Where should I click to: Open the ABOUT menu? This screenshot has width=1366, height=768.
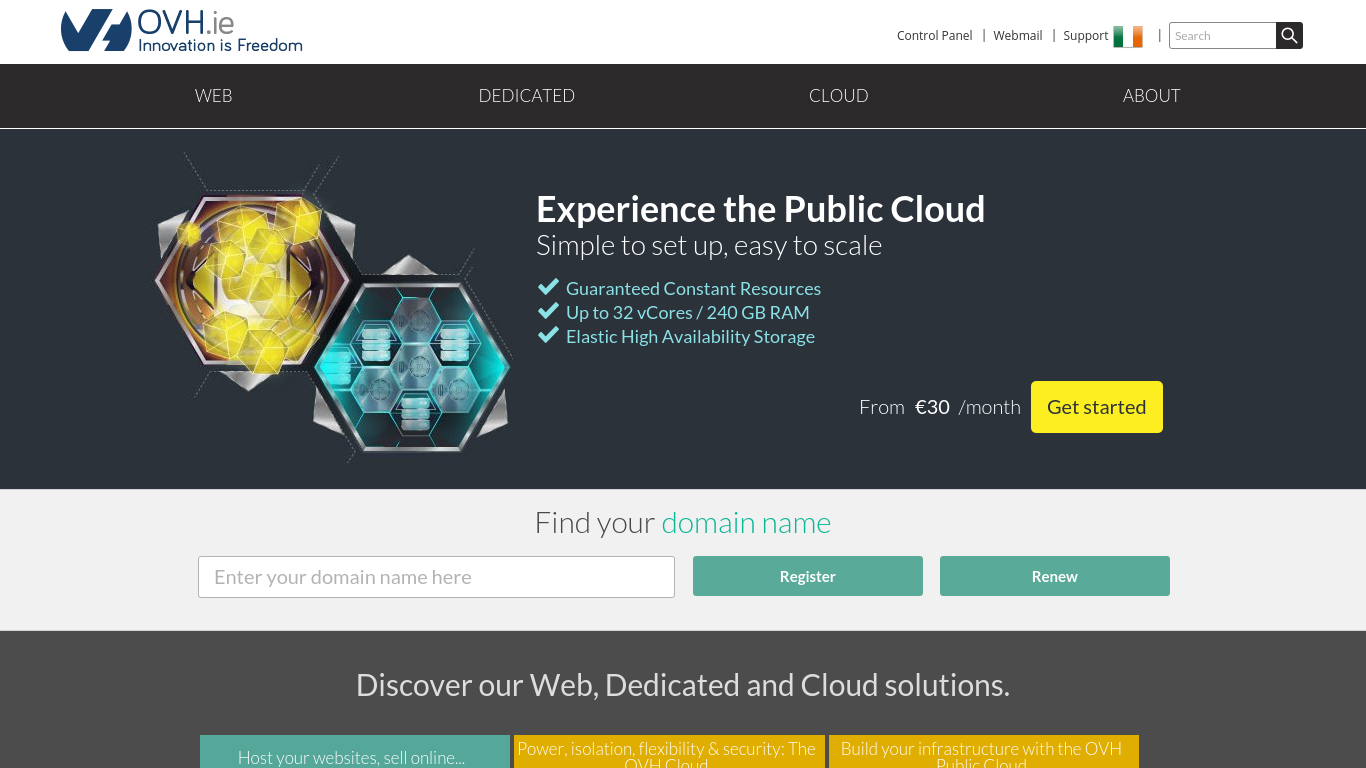click(1151, 95)
